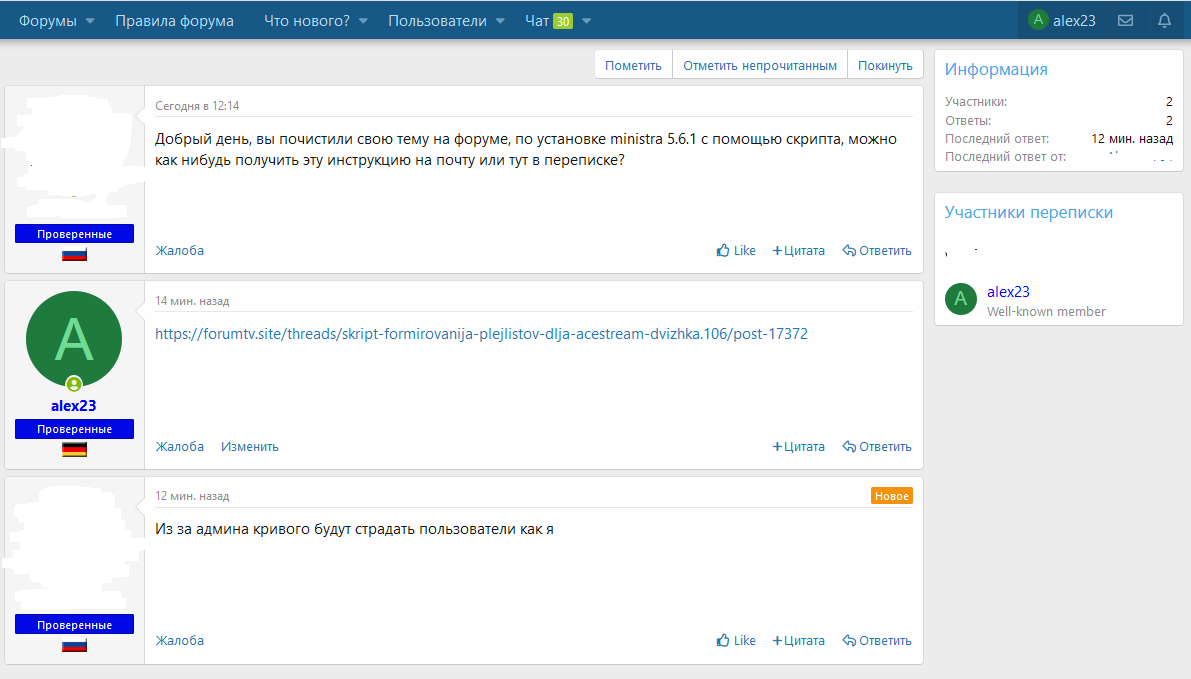Click Жалоба under alex23's message
Image resolution: width=1191 pixels, height=679 pixels.
point(179,447)
